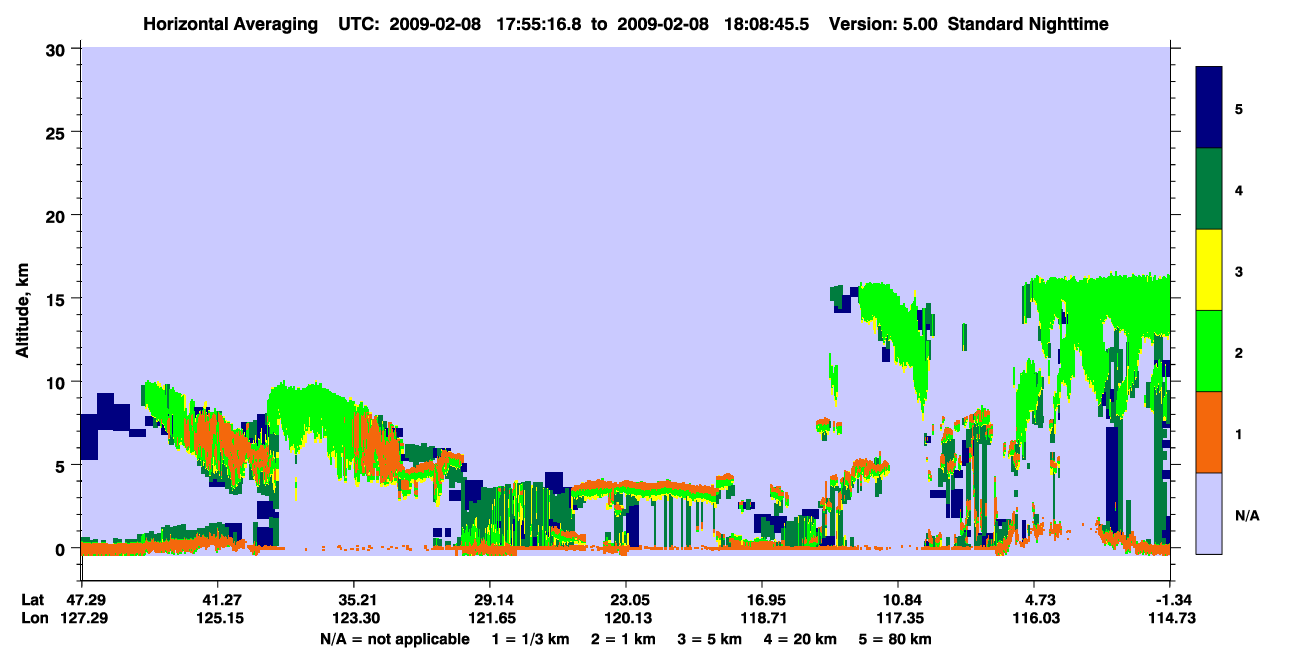Click the dark blue level 5 color swatch
This screenshot has height=667, width=1300.
point(1209,108)
